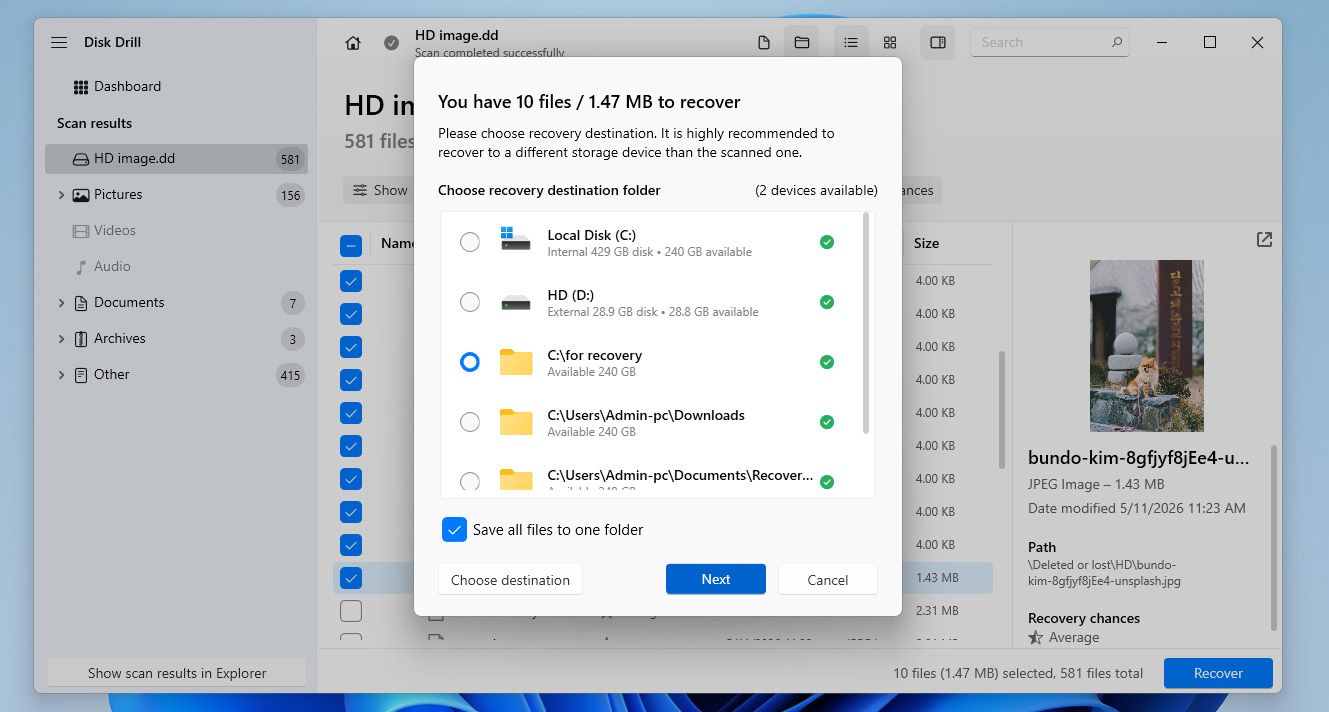Click Show scan results in Explorer

coord(177,673)
